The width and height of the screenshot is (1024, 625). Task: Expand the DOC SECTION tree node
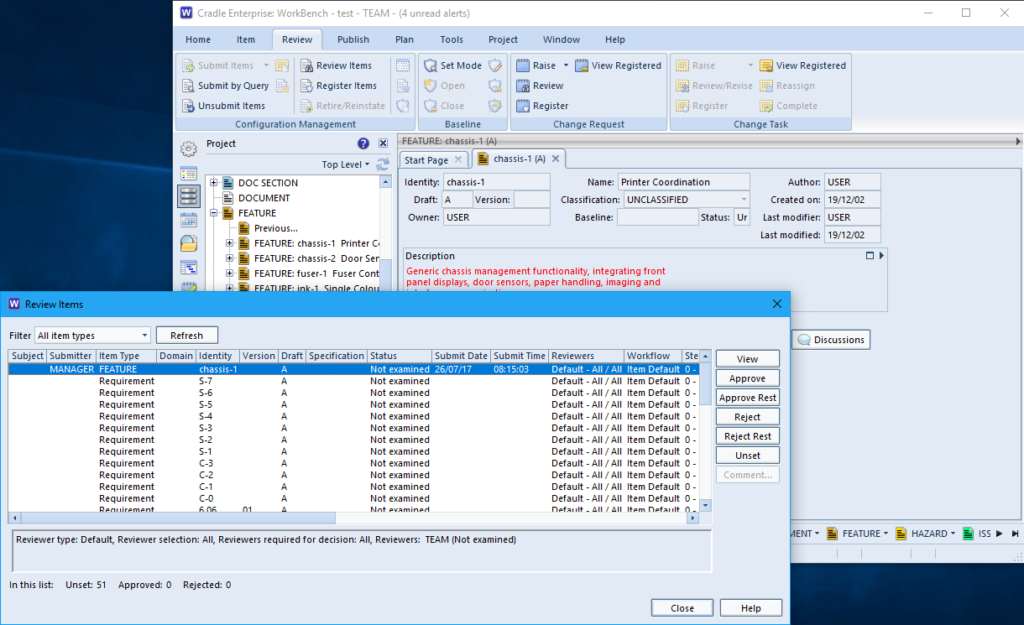(214, 183)
